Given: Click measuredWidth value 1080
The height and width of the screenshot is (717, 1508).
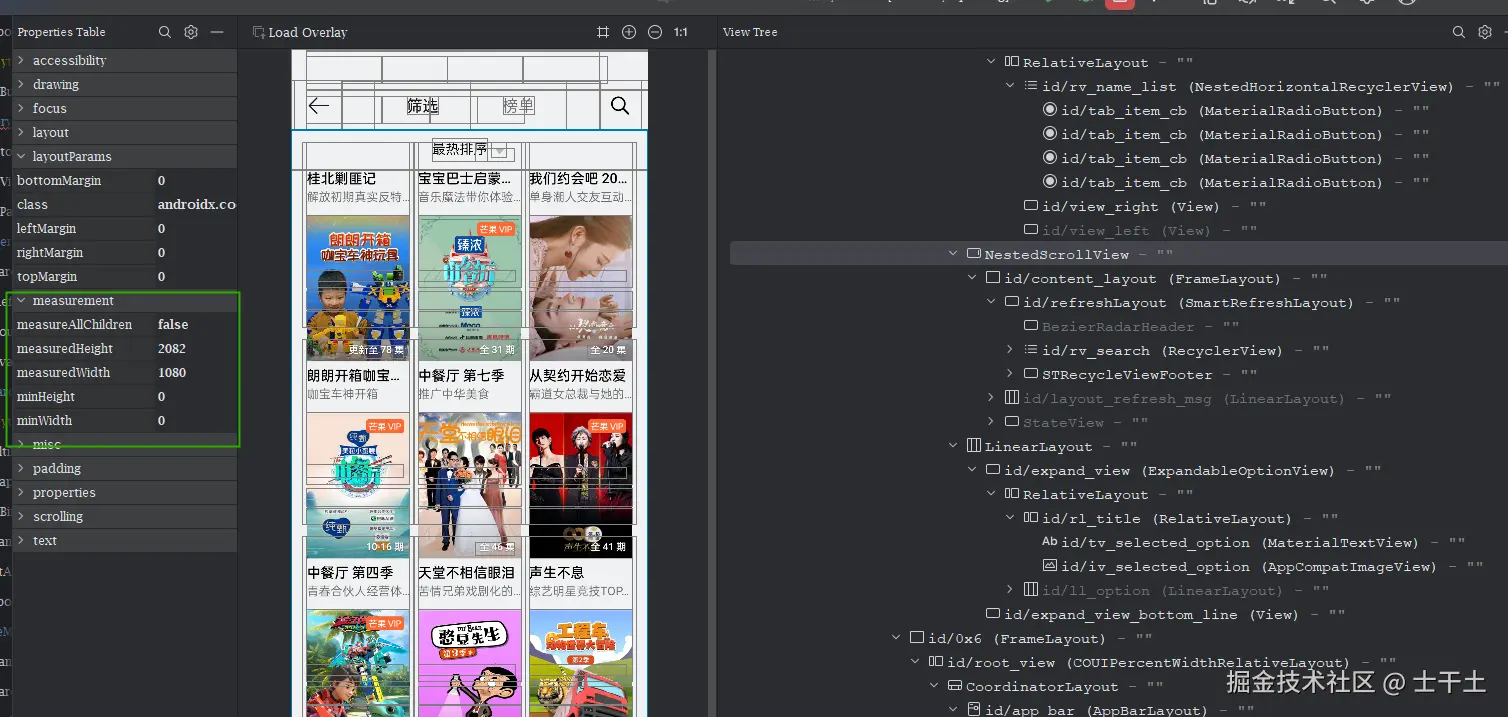Looking at the screenshot, I should (x=172, y=373).
